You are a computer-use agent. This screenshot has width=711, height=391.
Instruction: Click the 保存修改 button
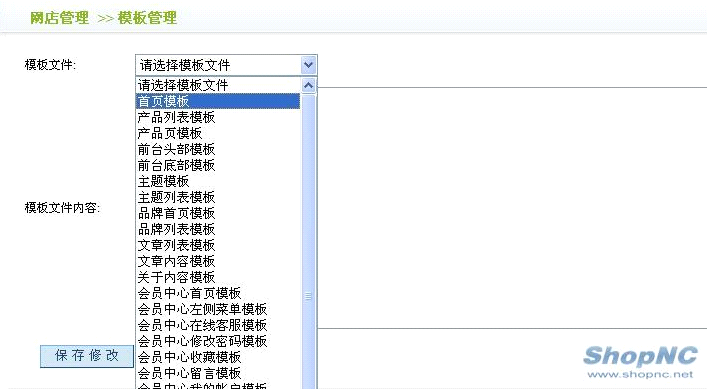tap(87, 356)
